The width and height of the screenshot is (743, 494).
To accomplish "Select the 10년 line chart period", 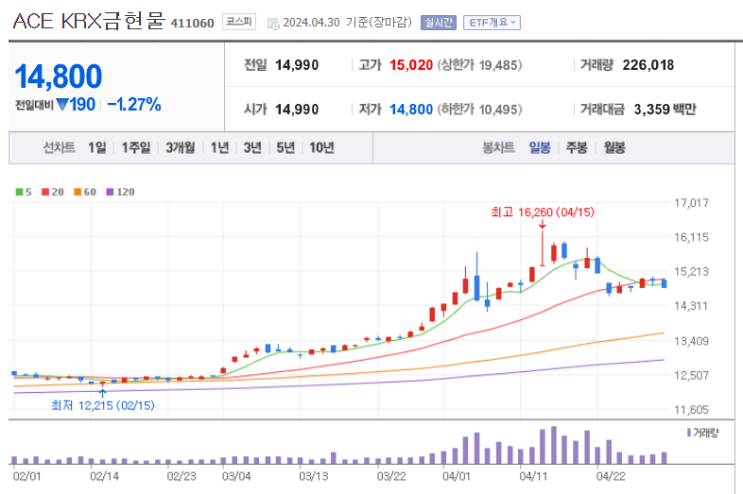I will (322, 148).
